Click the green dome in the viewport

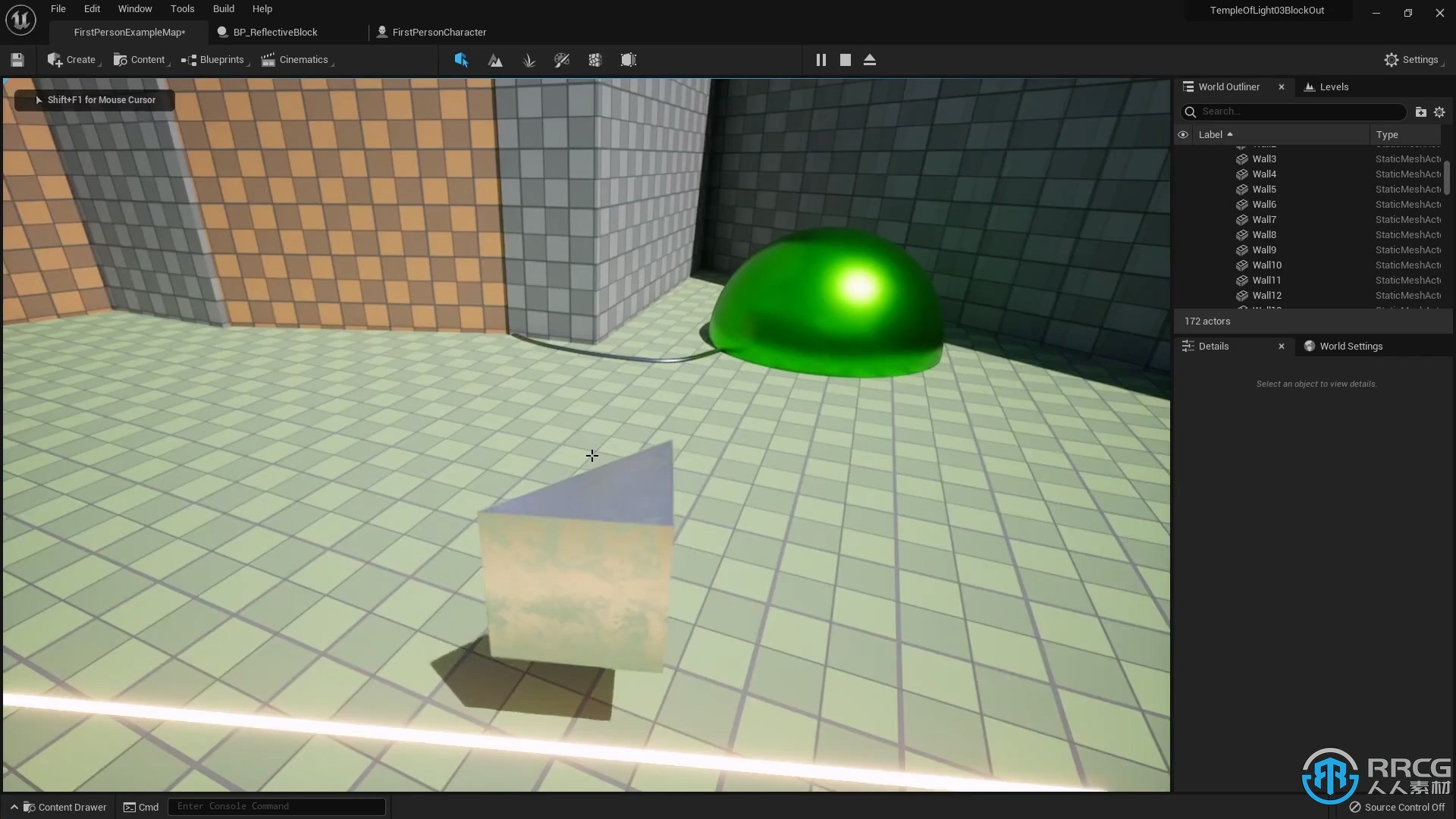[x=827, y=303]
